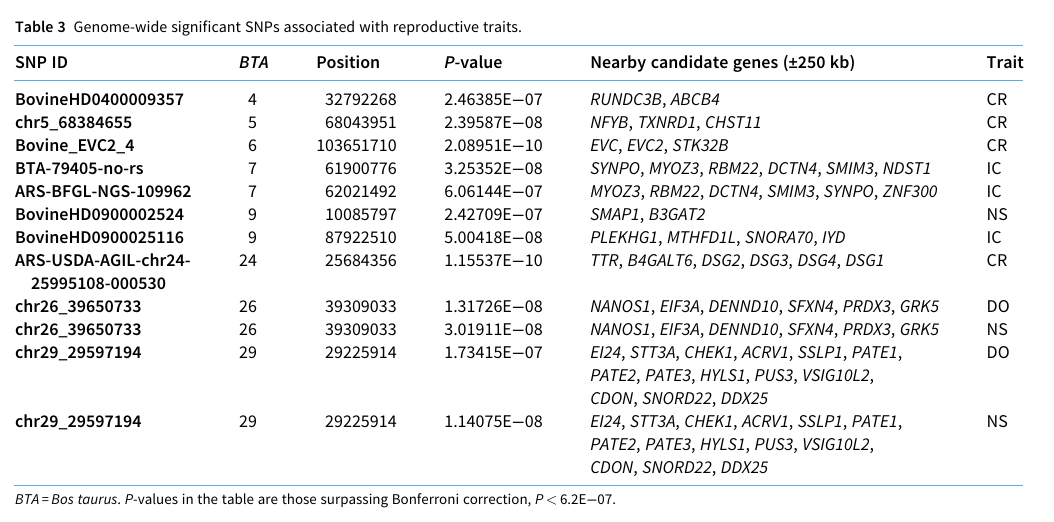The image size is (1054, 522).
Task: Click SNP chr5_68384655 cell
Action: click(x=73, y=122)
